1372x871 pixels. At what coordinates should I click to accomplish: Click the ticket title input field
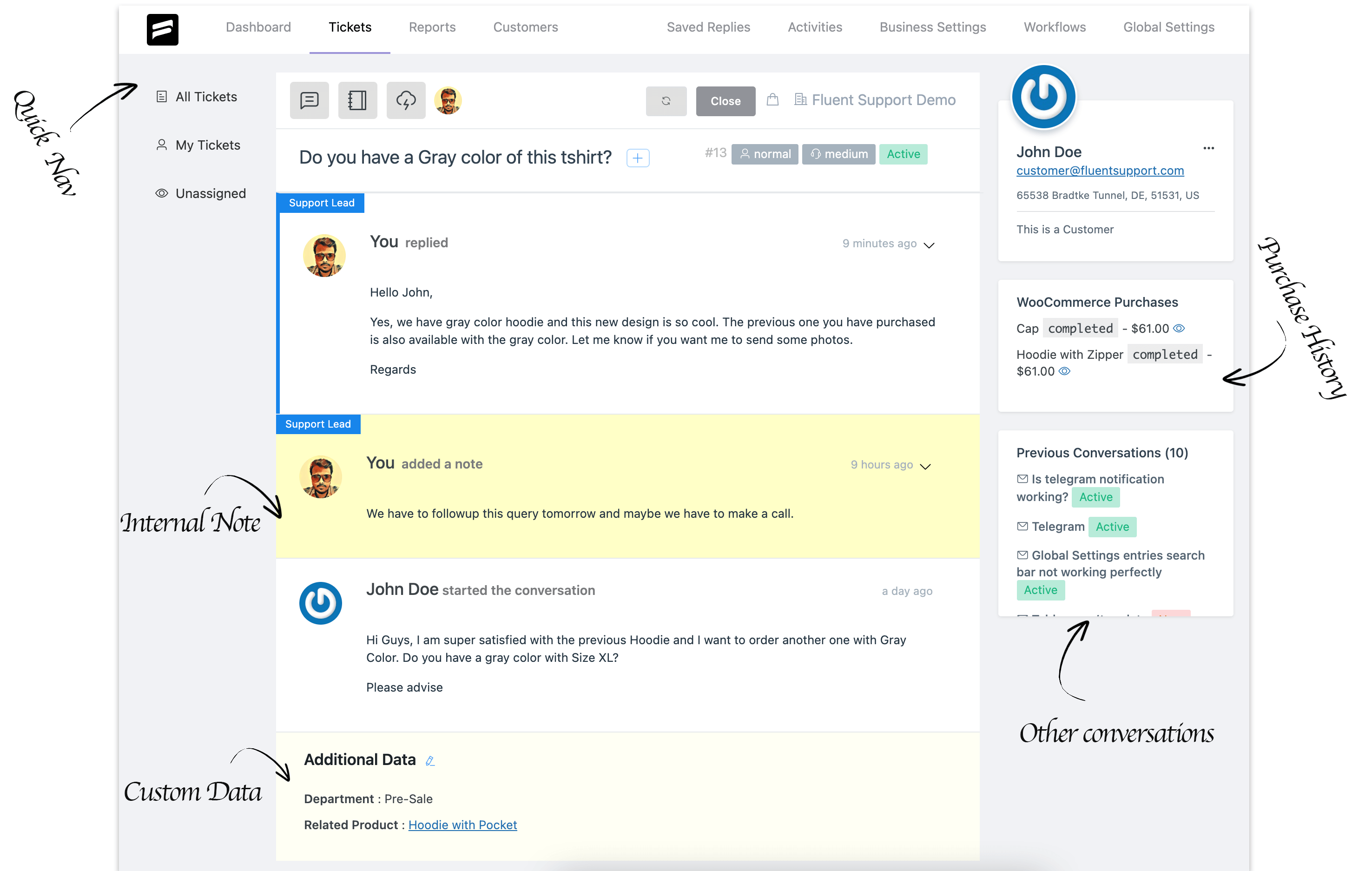pyautogui.click(x=457, y=157)
